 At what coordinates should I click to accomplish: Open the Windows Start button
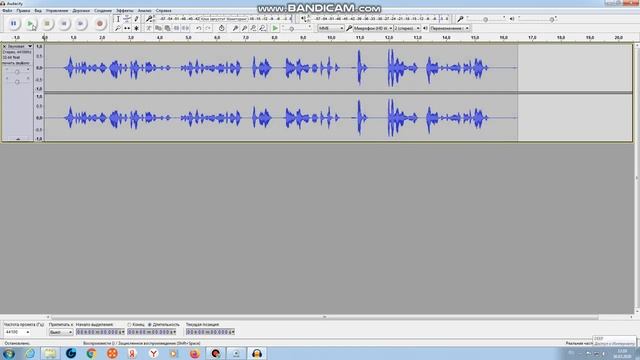[x=9, y=353]
